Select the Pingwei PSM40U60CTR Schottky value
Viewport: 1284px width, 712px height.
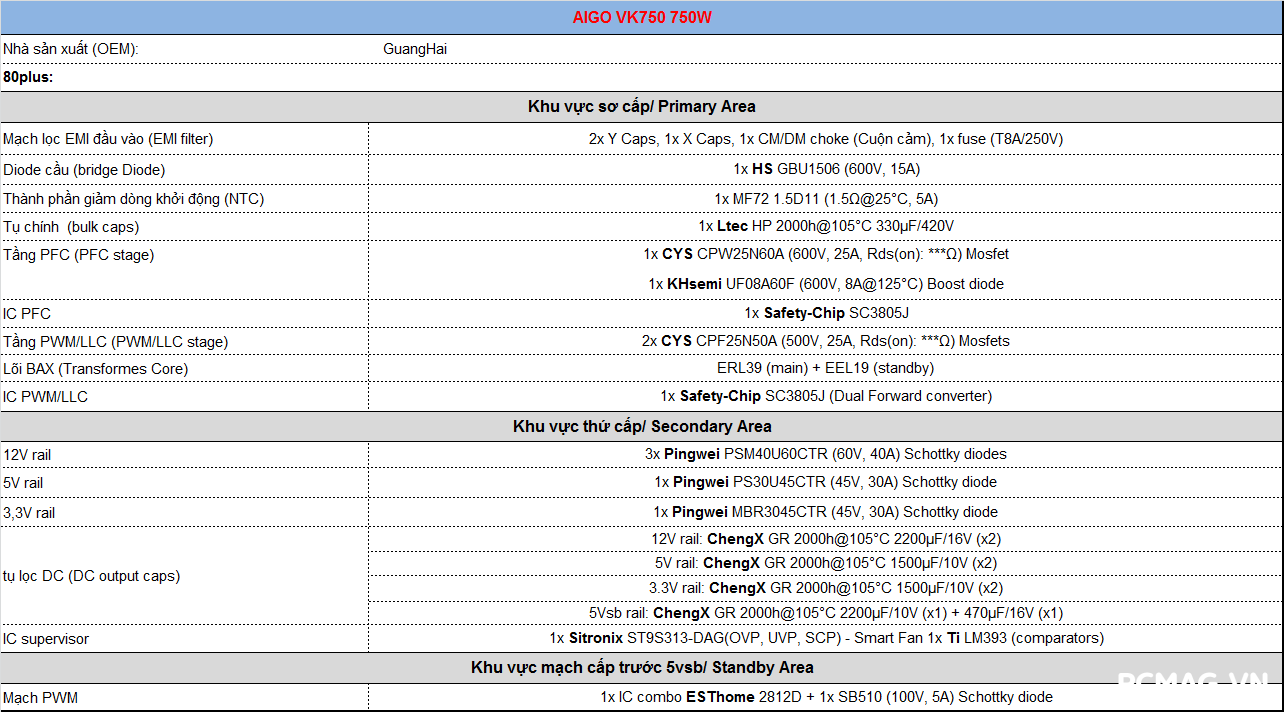[826, 454]
